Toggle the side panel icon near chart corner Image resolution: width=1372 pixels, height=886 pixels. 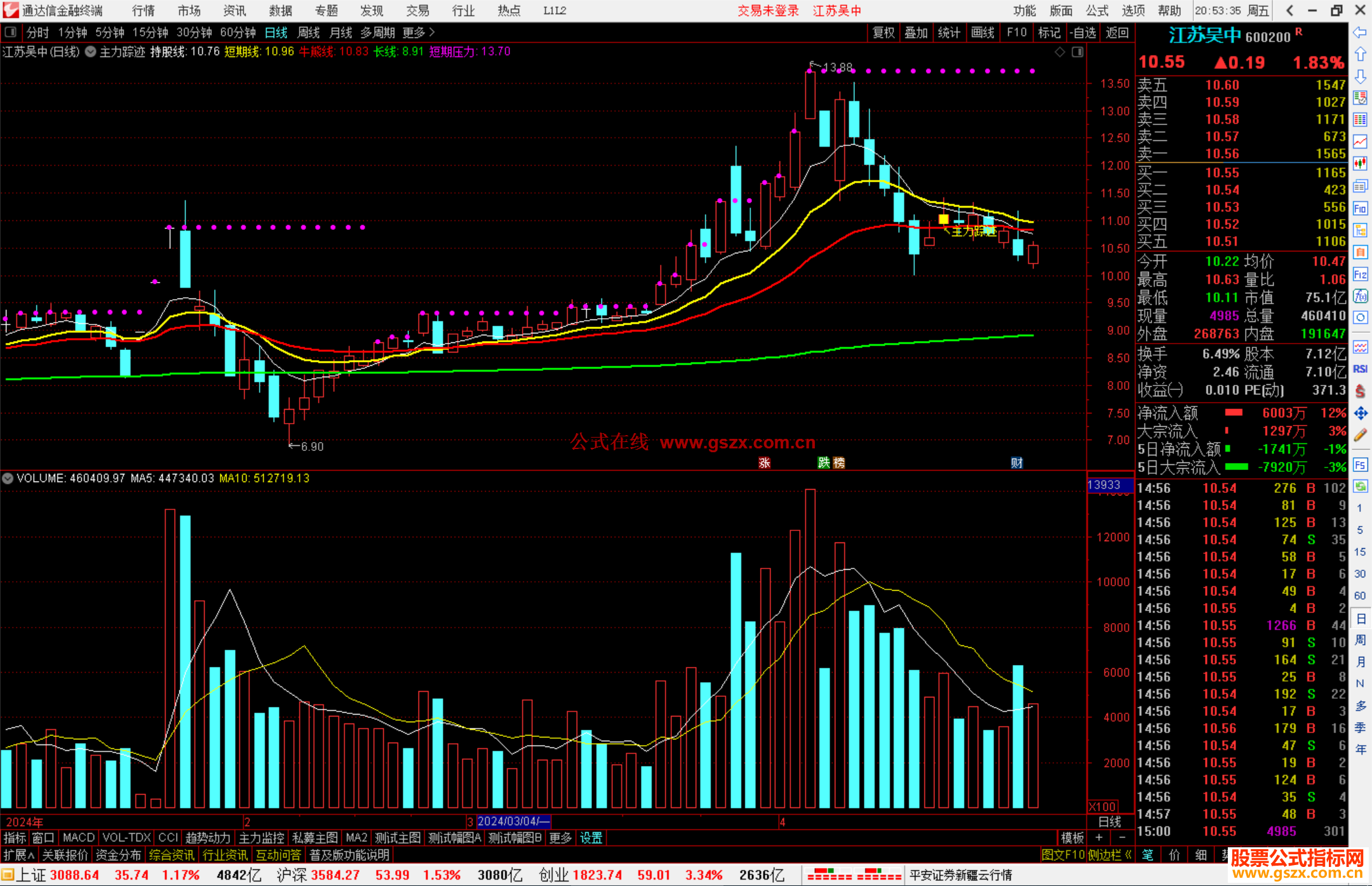pyautogui.click(x=1077, y=52)
